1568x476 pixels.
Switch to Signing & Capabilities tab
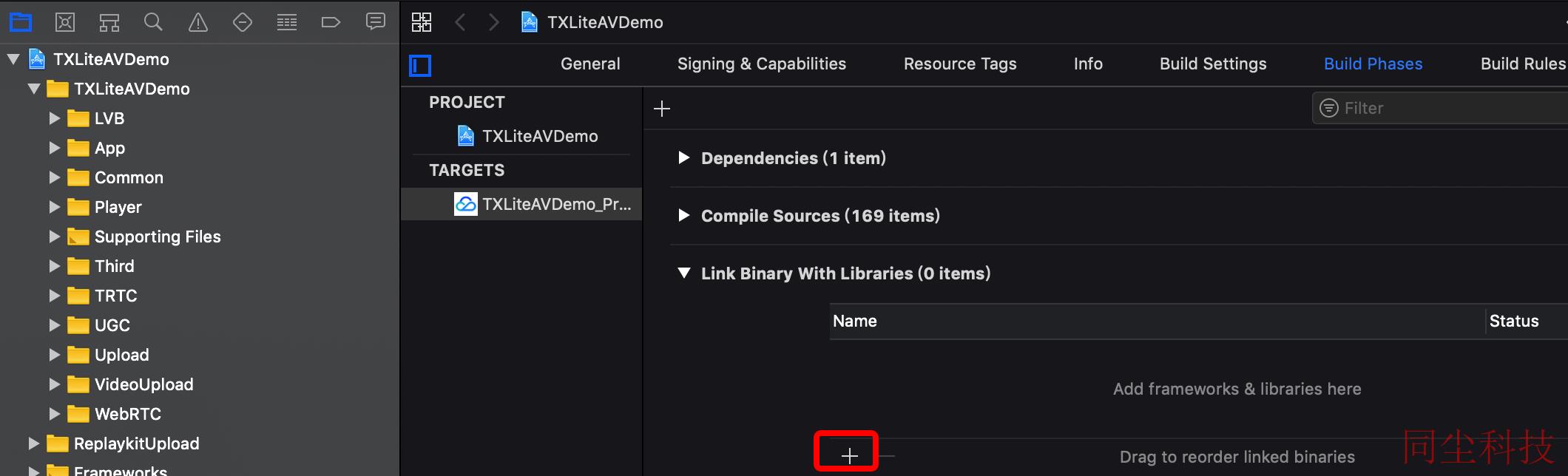pyautogui.click(x=761, y=64)
